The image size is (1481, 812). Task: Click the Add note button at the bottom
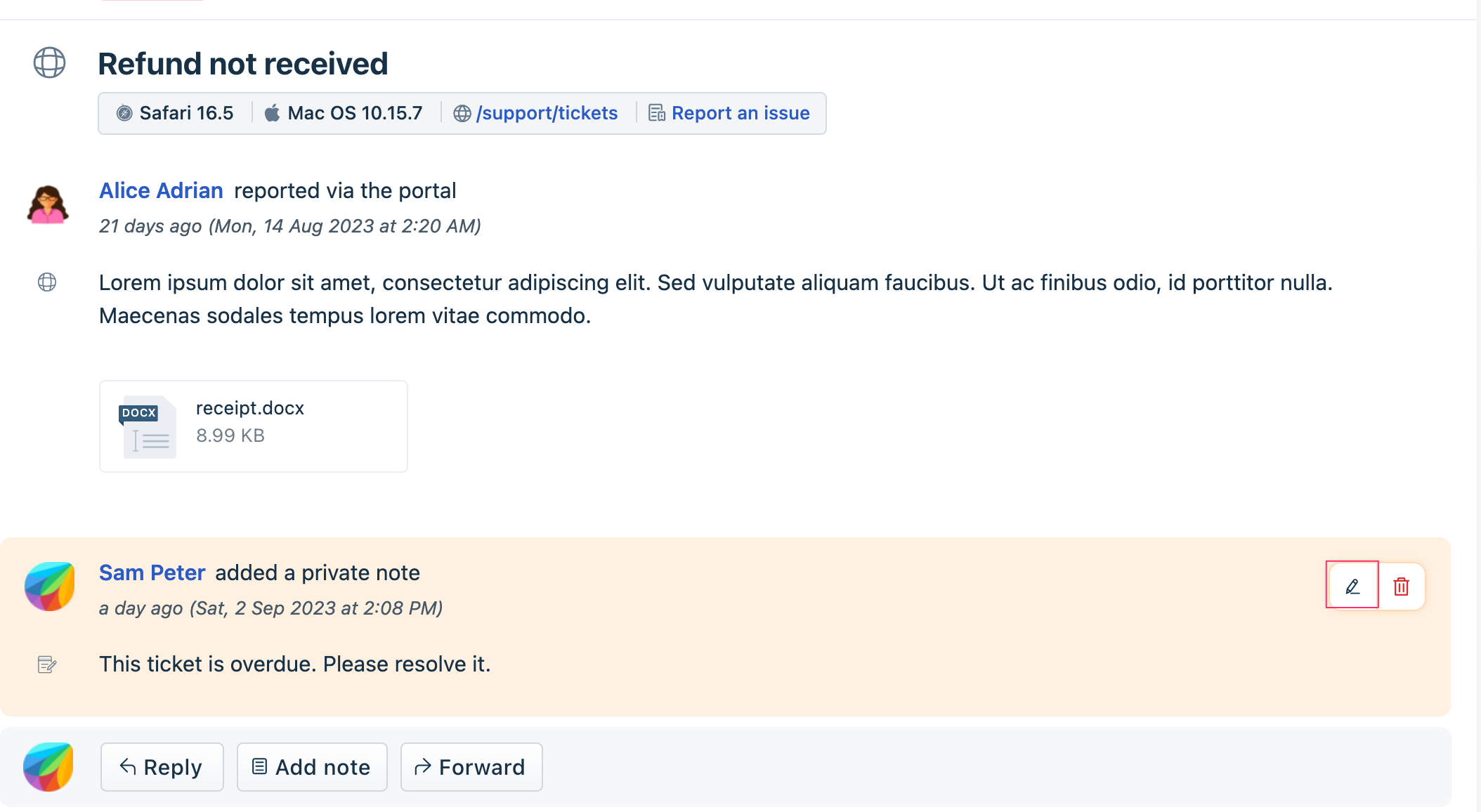tap(311, 767)
